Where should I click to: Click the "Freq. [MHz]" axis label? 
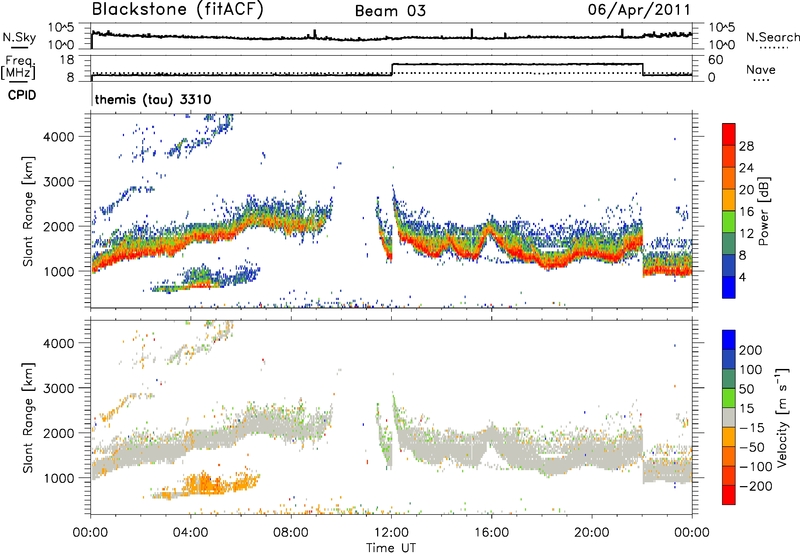(19, 67)
